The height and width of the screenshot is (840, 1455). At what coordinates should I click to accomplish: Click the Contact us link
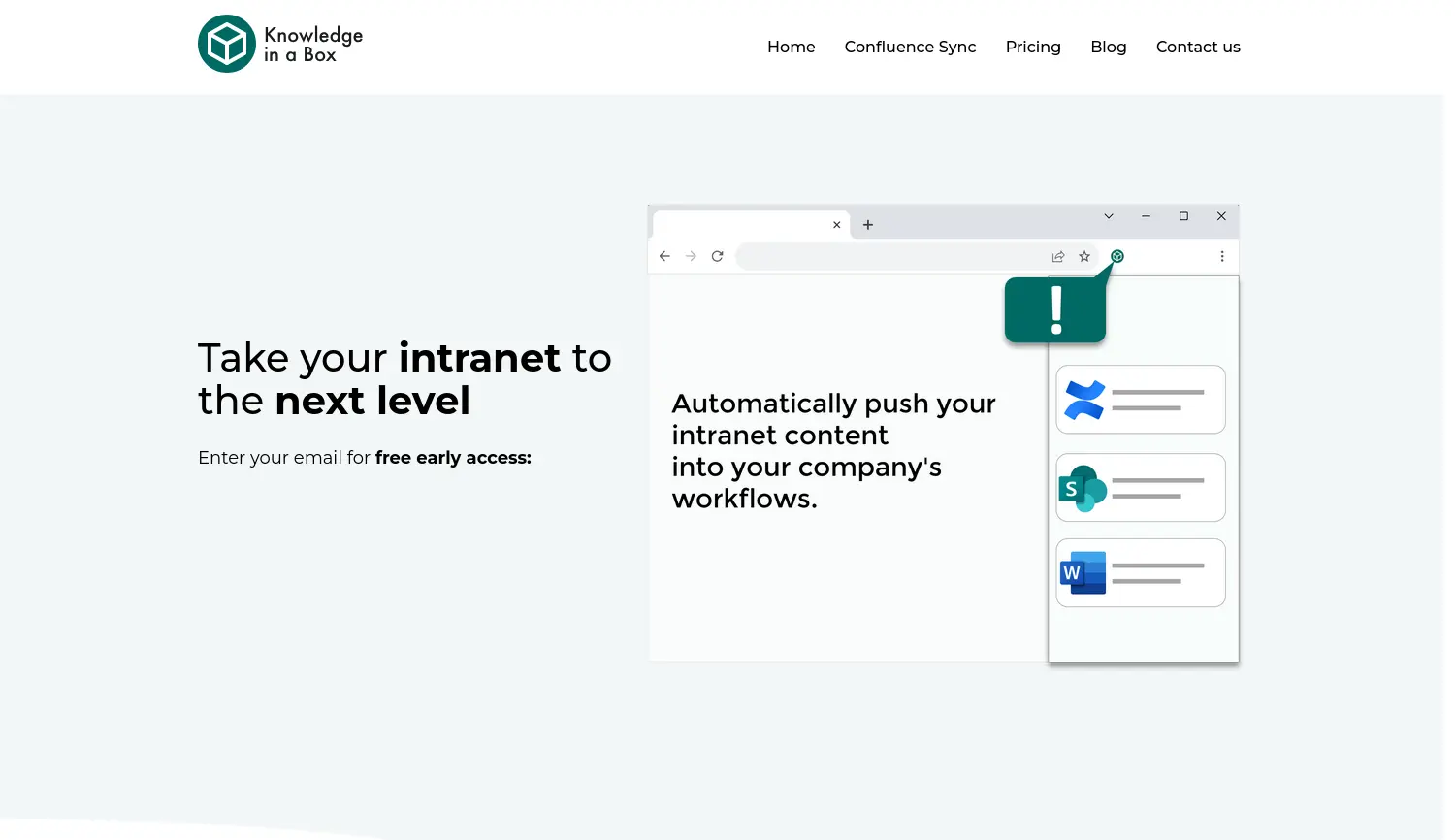coord(1198,47)
